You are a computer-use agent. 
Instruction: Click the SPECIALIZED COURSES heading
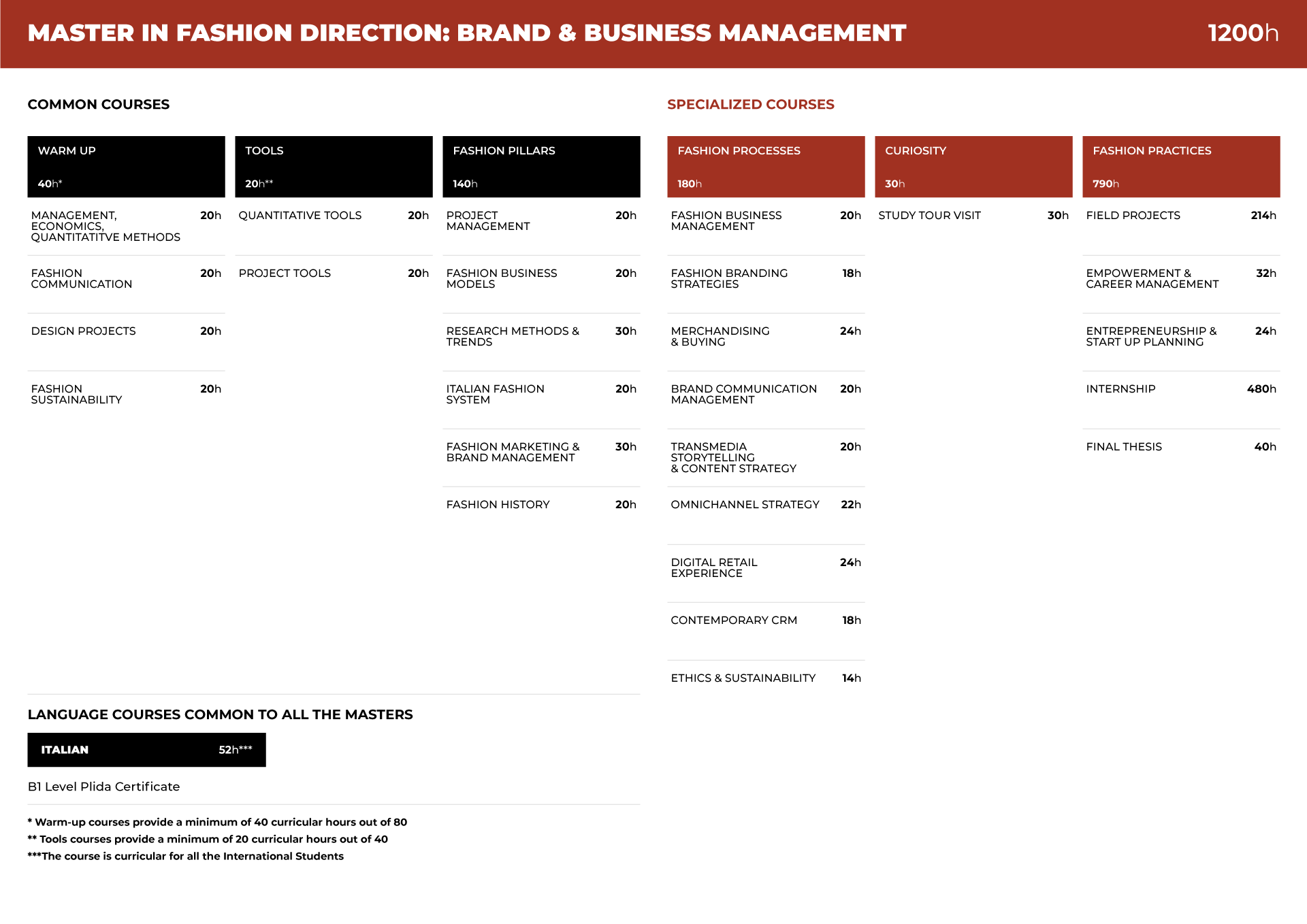pos(750,104)
